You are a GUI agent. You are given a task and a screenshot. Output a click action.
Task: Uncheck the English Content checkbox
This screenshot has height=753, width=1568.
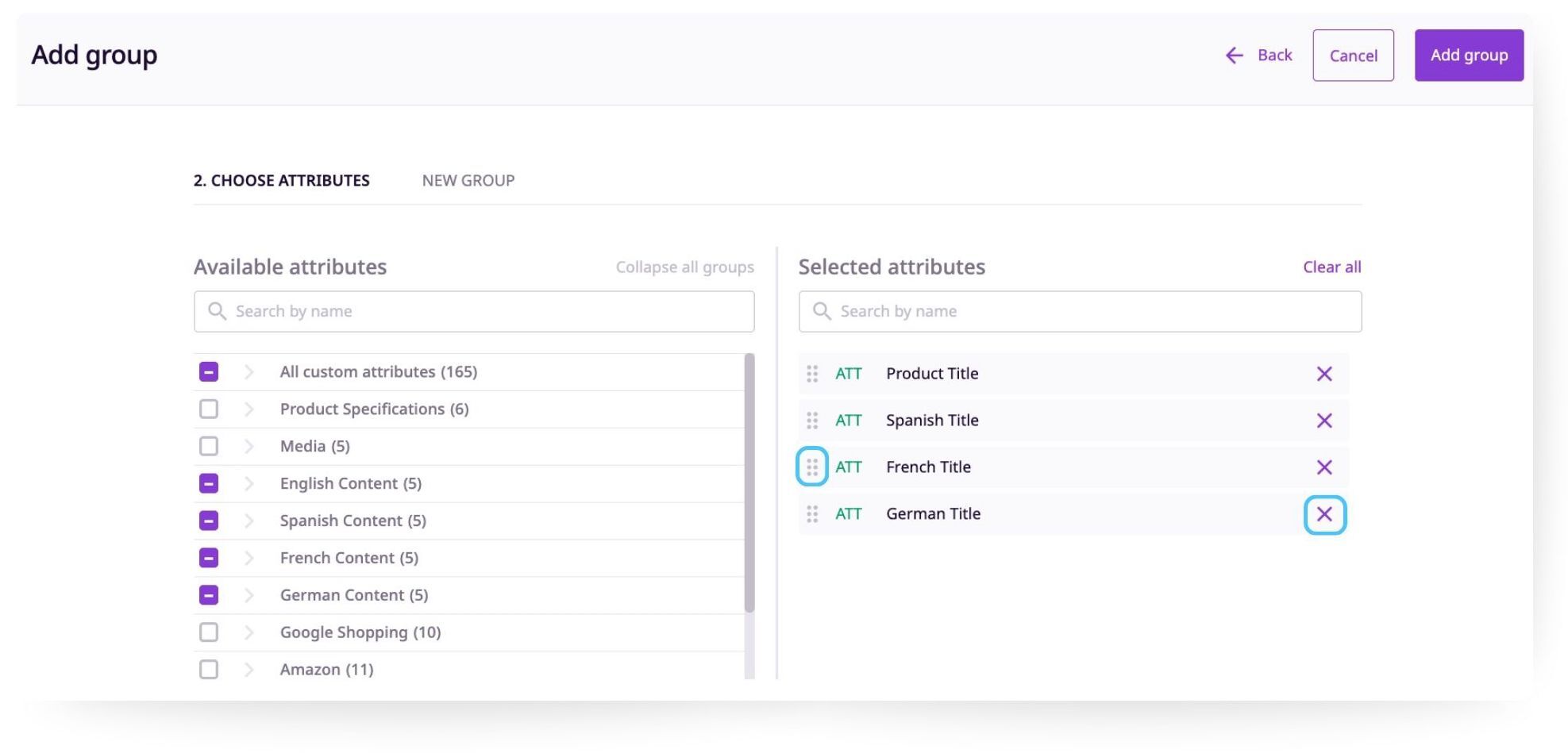point(209,483)
